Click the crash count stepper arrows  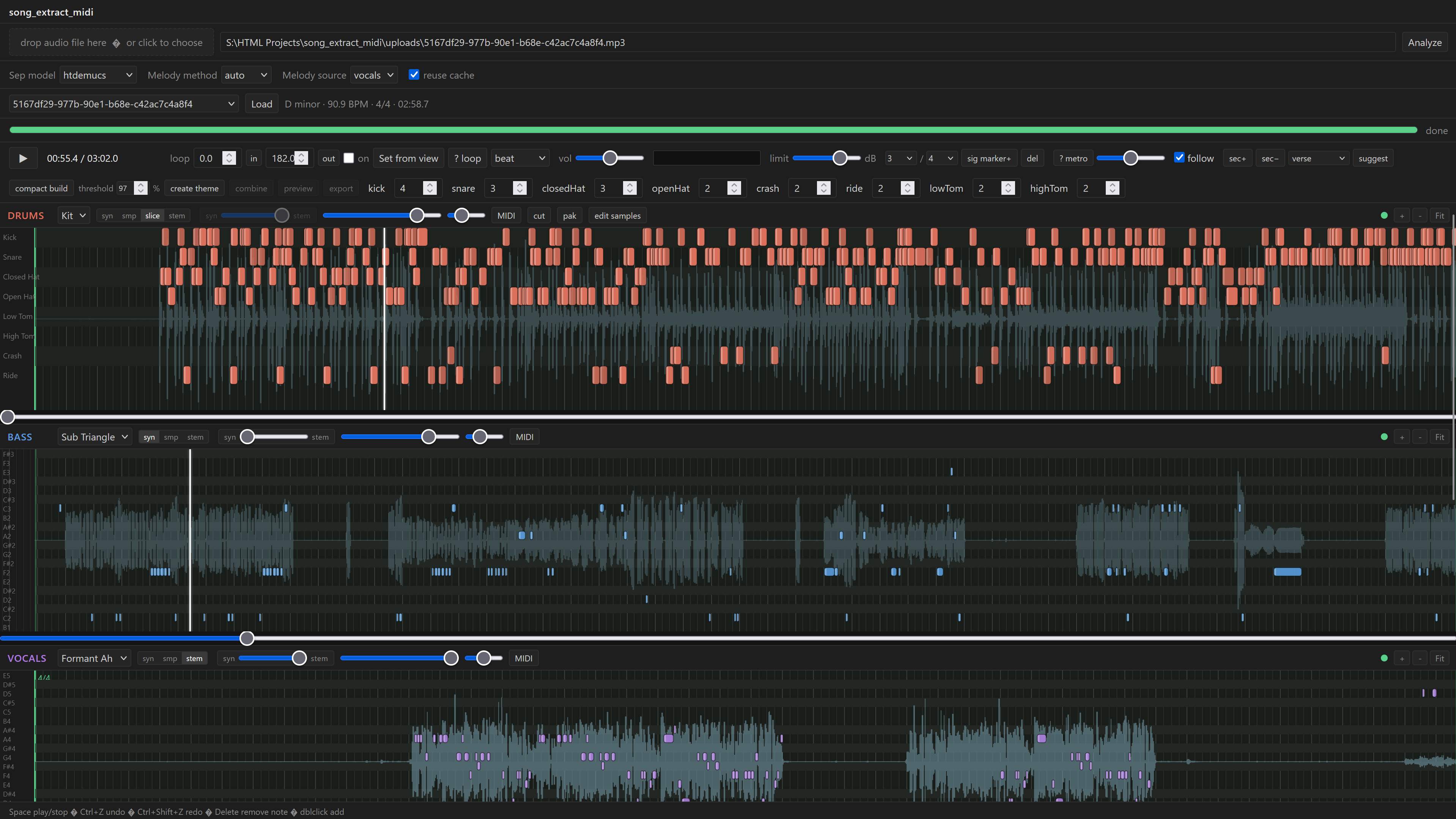(x=823, y=188)
